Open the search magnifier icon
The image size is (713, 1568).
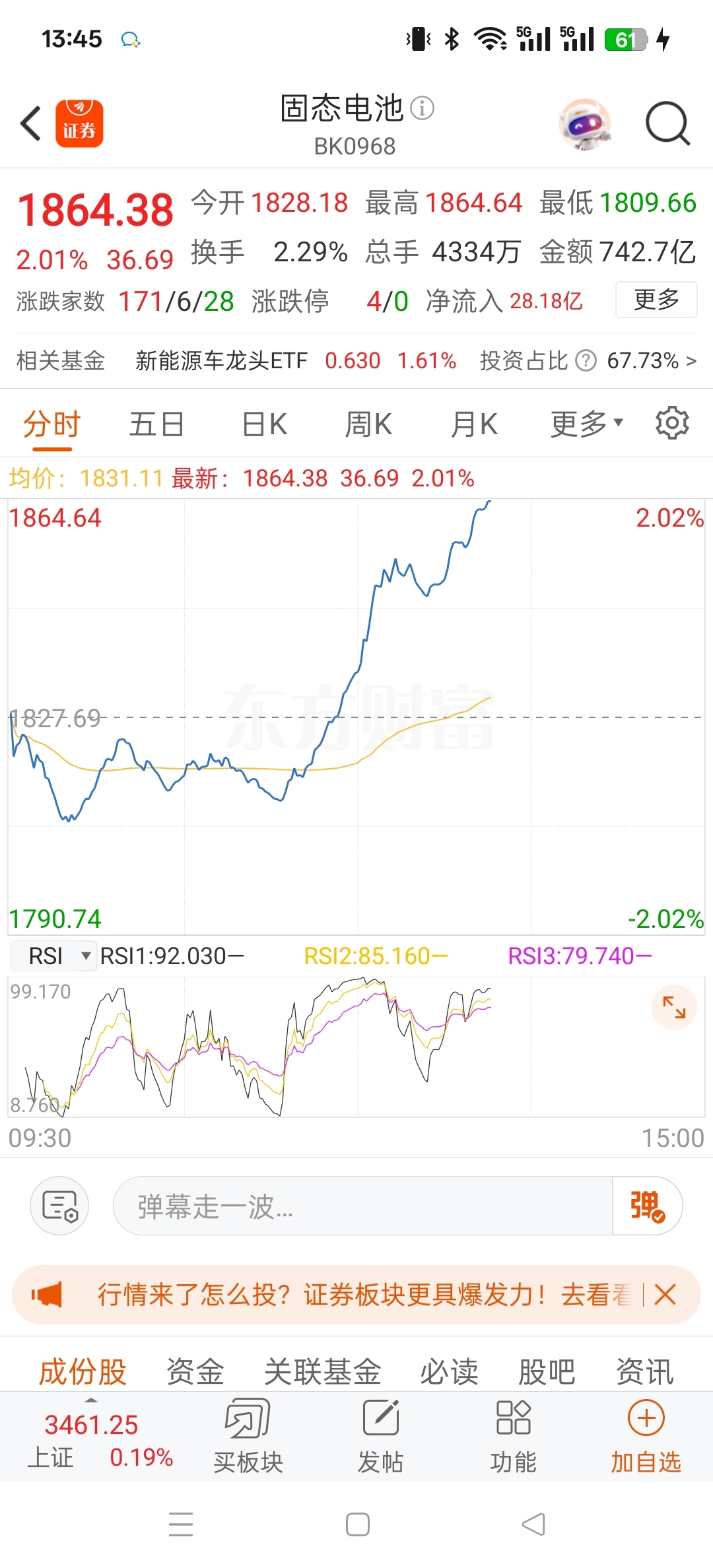point(667,123)
